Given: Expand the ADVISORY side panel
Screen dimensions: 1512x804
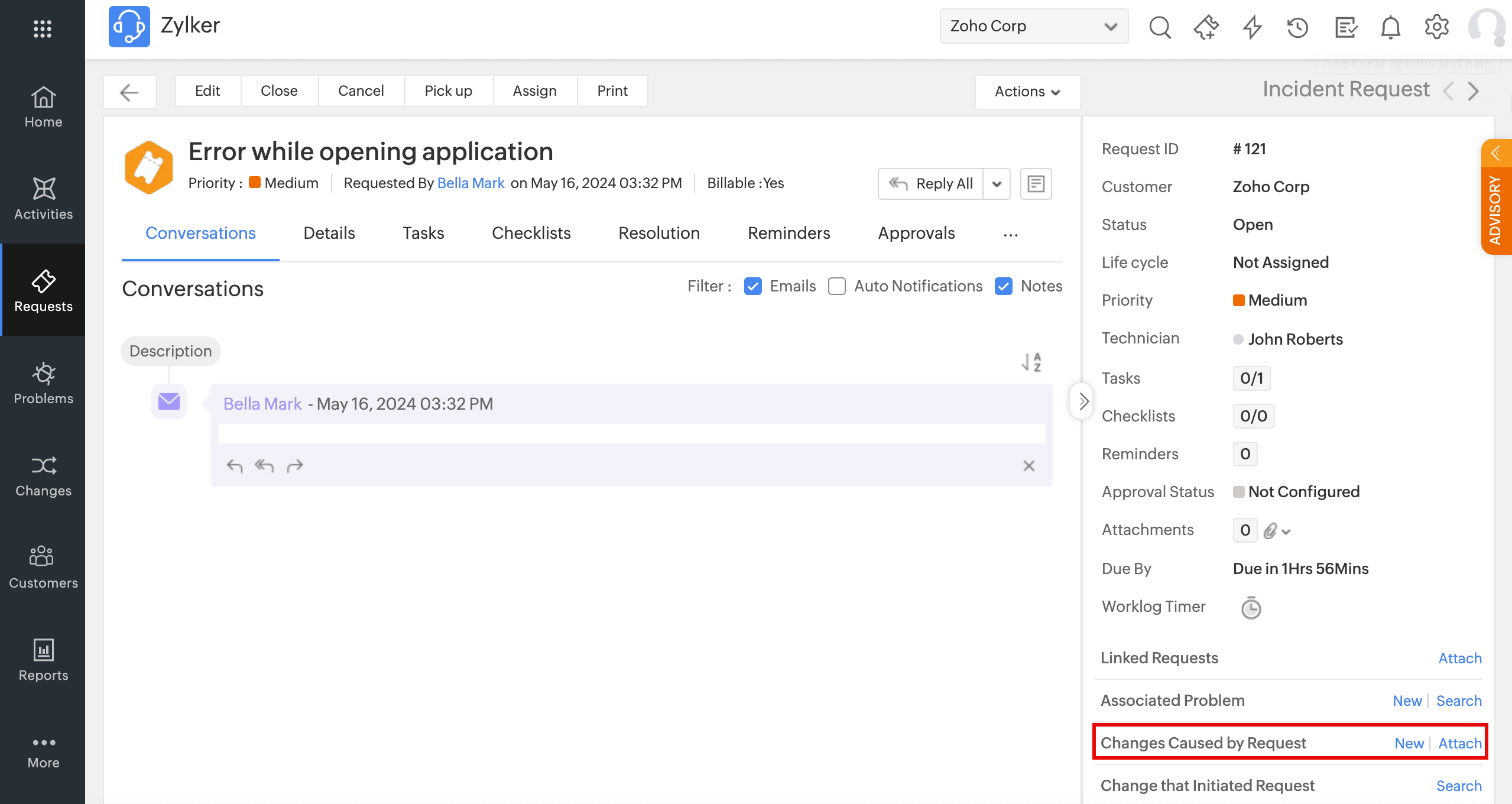Looking at the screenshot, I should [1496, 154].
